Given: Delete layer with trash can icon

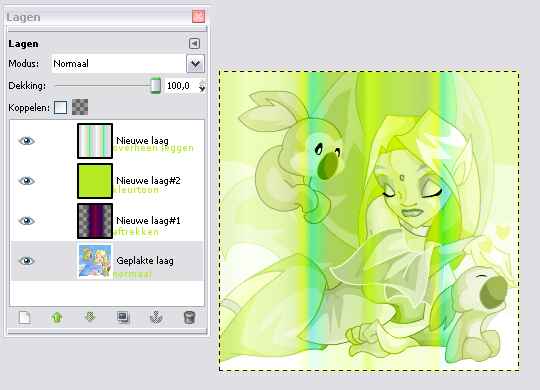Looking at the screenshot, I should click(189, 317).
